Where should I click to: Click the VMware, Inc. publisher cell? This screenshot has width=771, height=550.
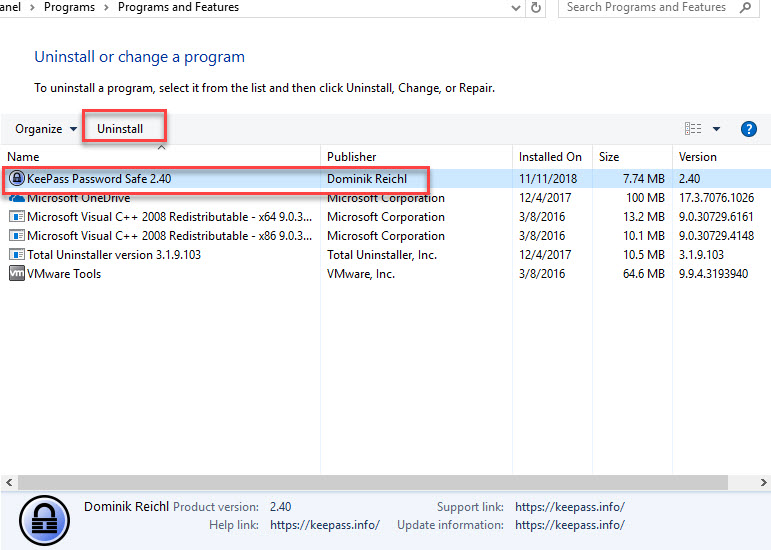(361, 274)
